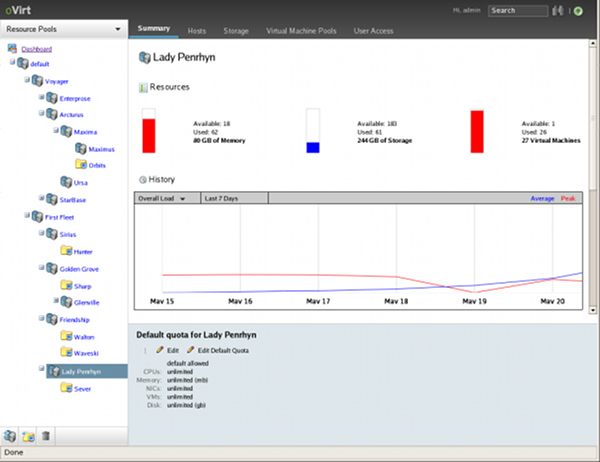
Task: Click the Sever folder icon in tree
Action: [66, 388]
